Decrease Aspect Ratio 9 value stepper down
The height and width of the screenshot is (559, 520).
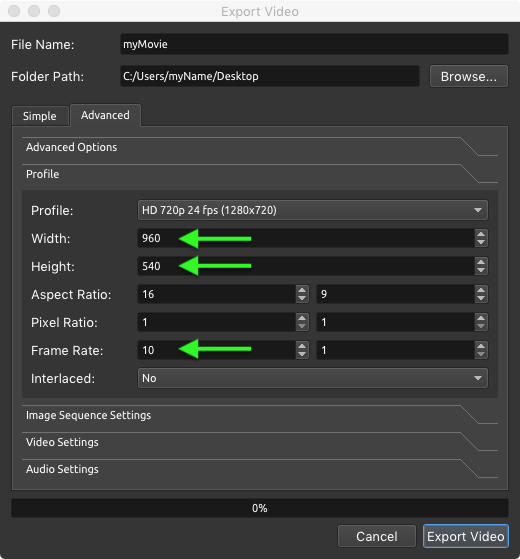[481, 298]
